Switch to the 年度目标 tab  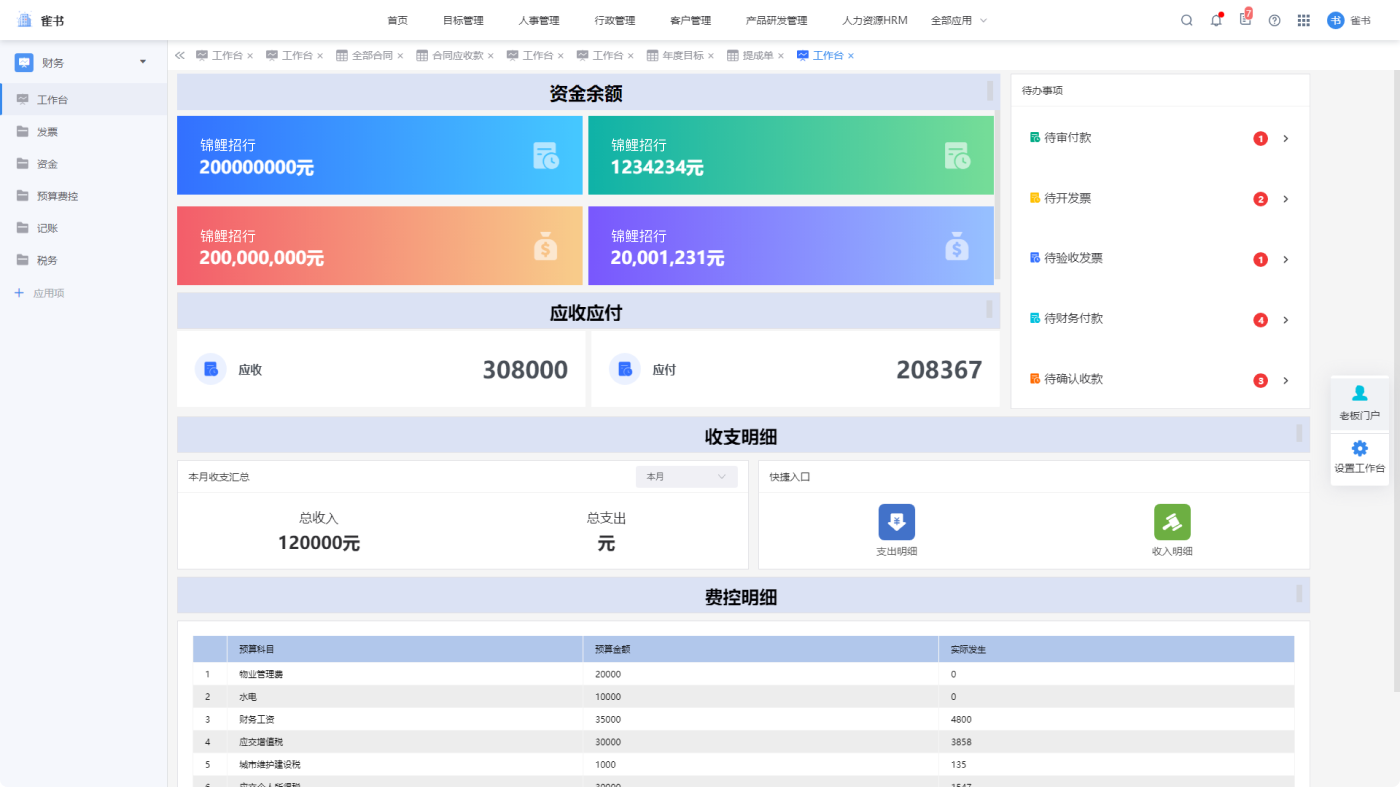[x=675, y=56]
